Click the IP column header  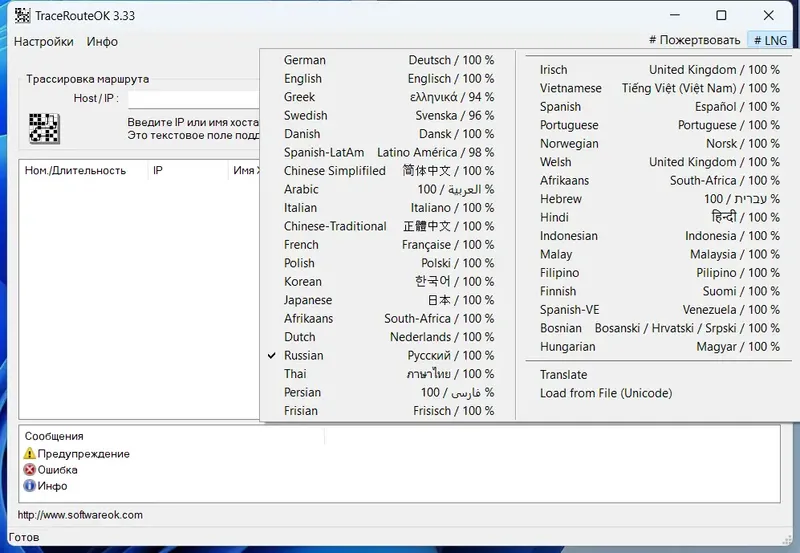coord(188,171)
